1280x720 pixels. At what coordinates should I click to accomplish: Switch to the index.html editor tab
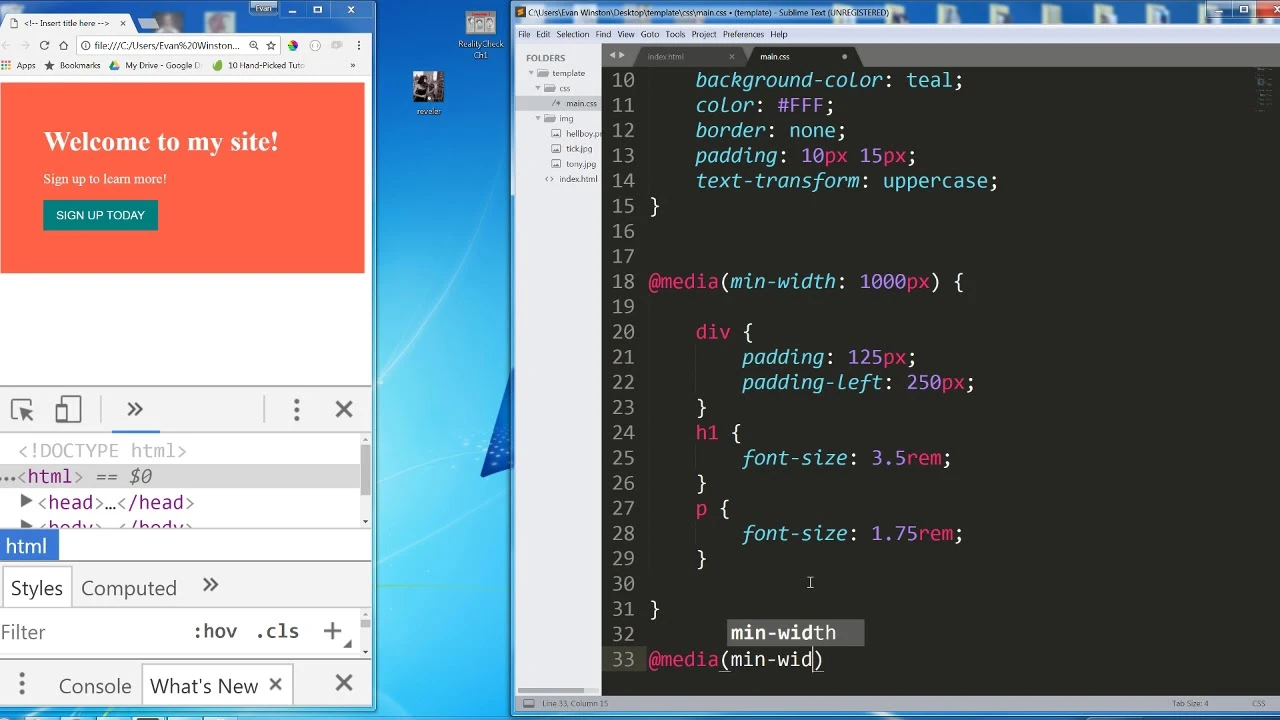coord(665,57)
